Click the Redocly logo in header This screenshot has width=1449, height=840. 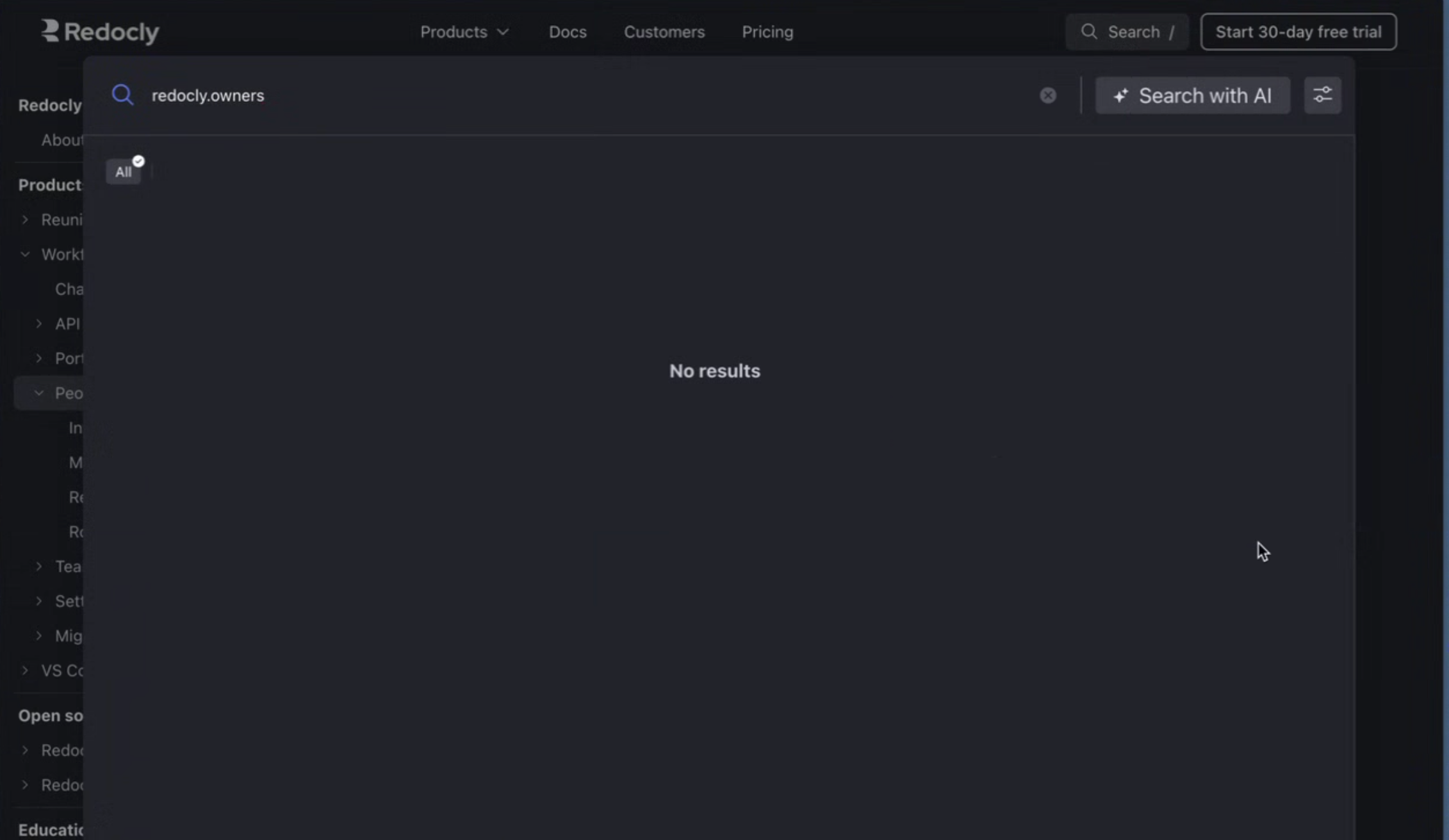coord(100,31)
